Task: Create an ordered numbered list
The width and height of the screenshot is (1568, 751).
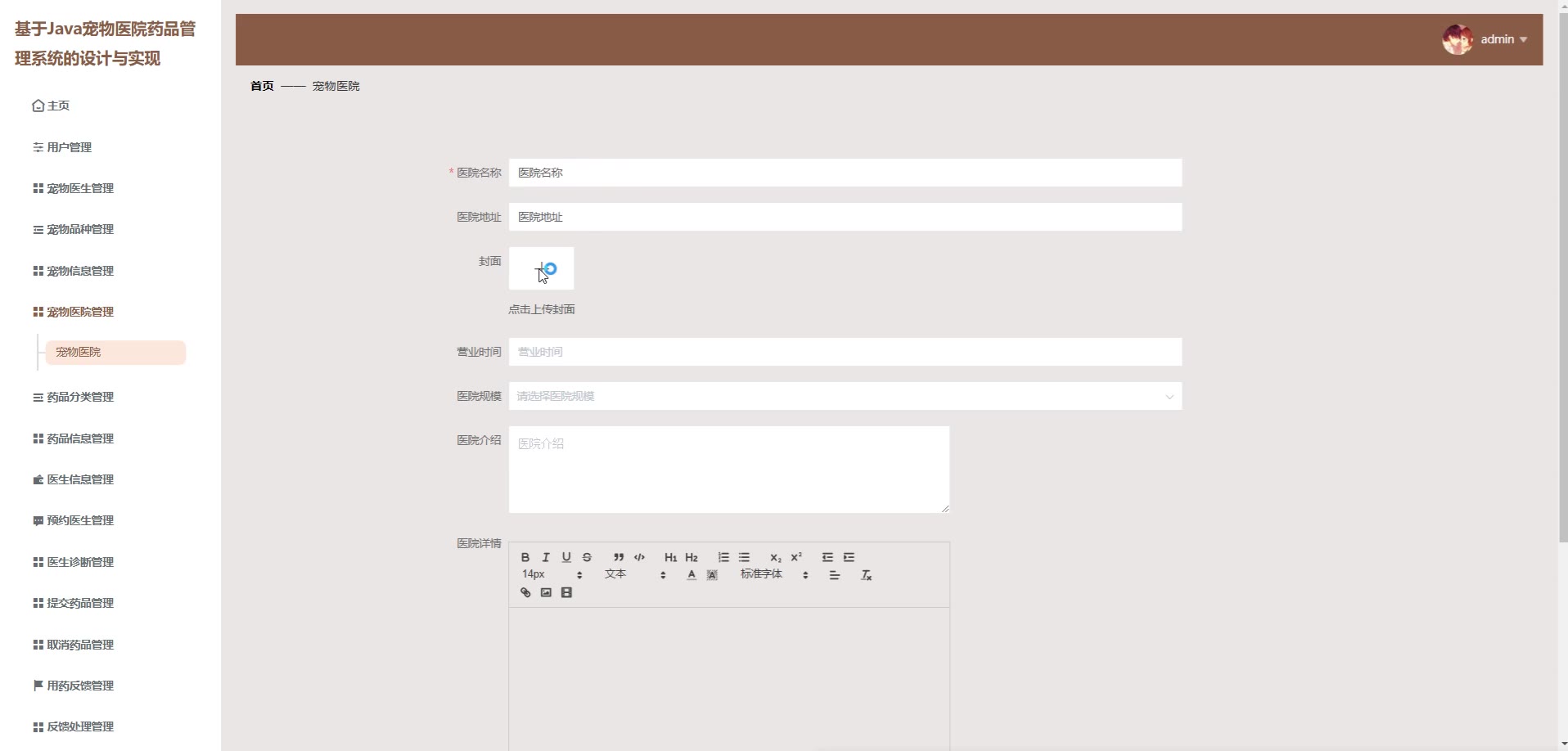Action: [723, 557]
